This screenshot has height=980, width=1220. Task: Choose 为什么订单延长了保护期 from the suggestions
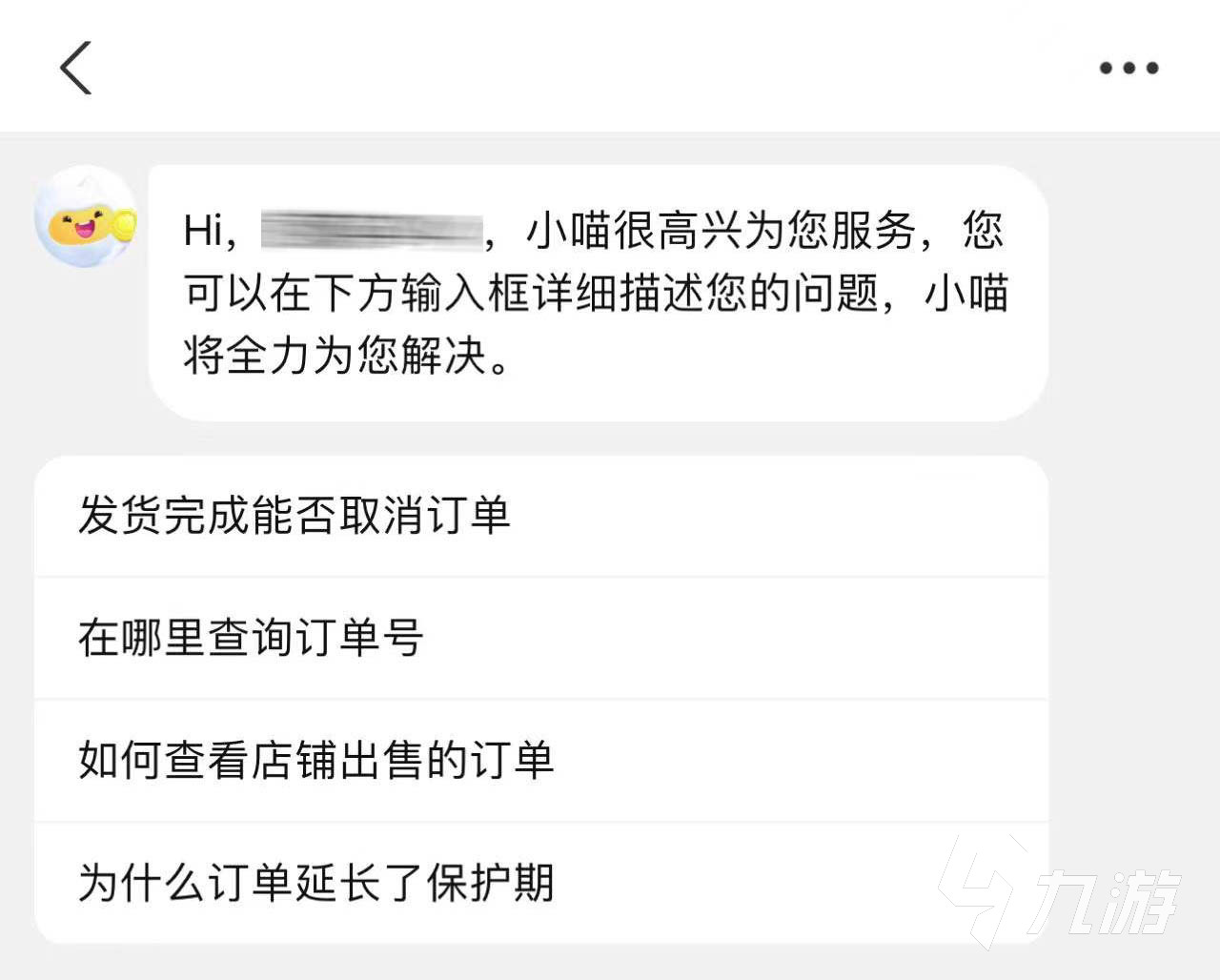point(316,882)
